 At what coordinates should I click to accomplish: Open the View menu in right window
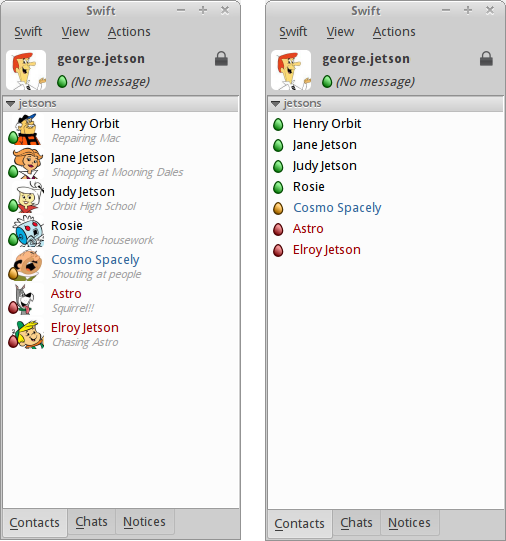point(340,32)
